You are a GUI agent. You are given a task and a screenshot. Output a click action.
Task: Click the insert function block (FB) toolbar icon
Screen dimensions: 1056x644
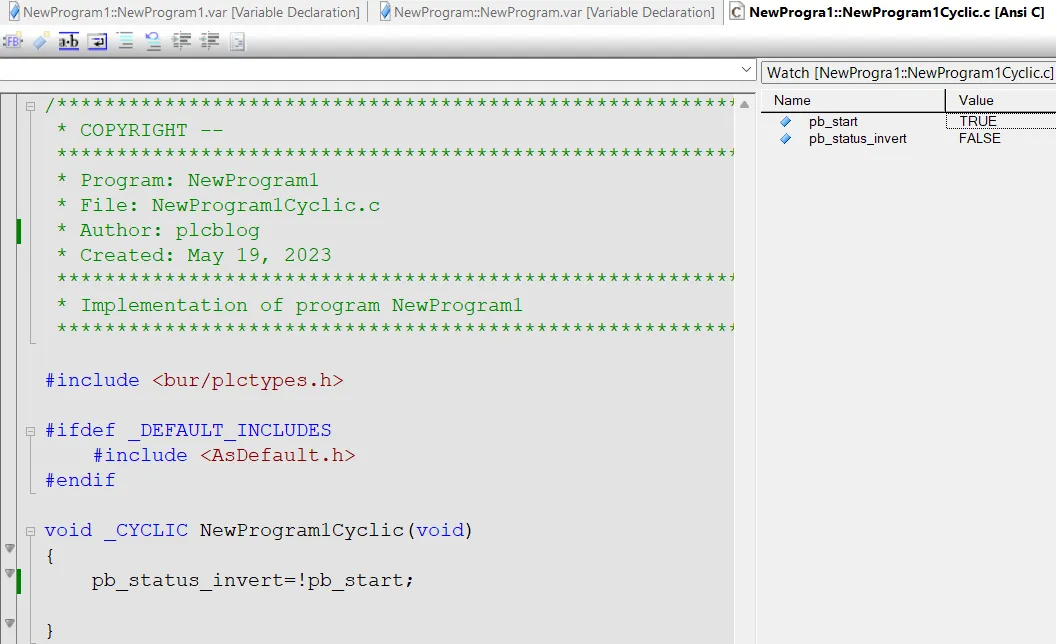pyautogui.click(x=12, y=42)
